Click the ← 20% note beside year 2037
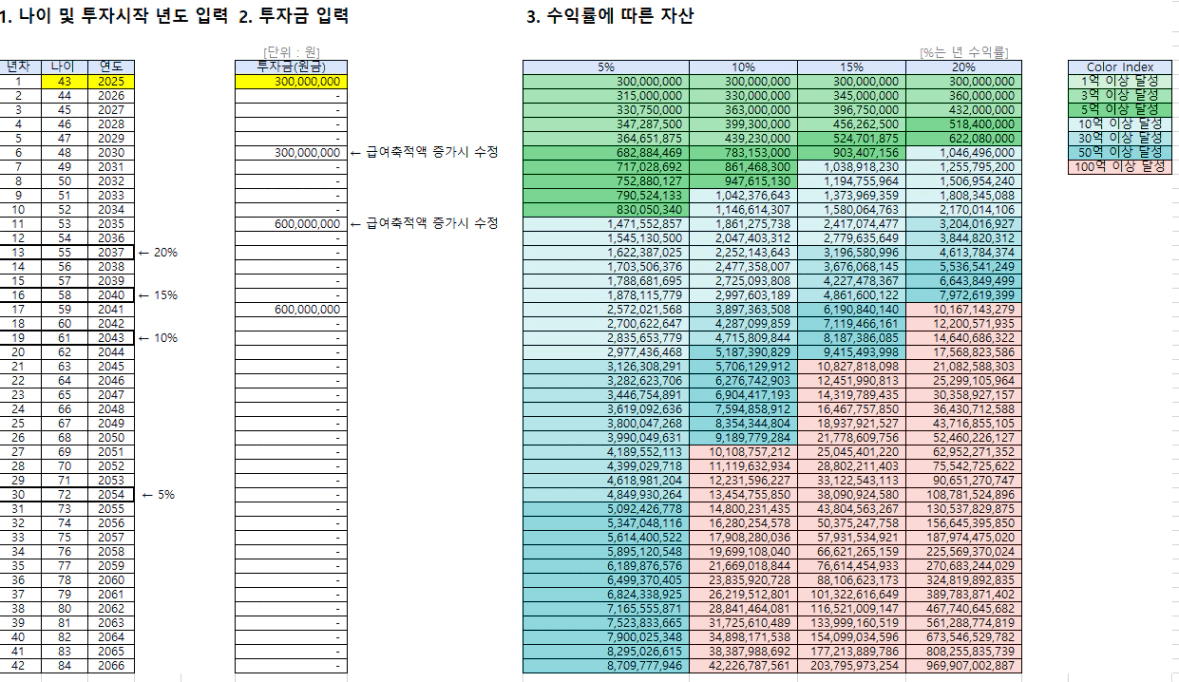Screen dimensions: 1179x682 (158, 253)
